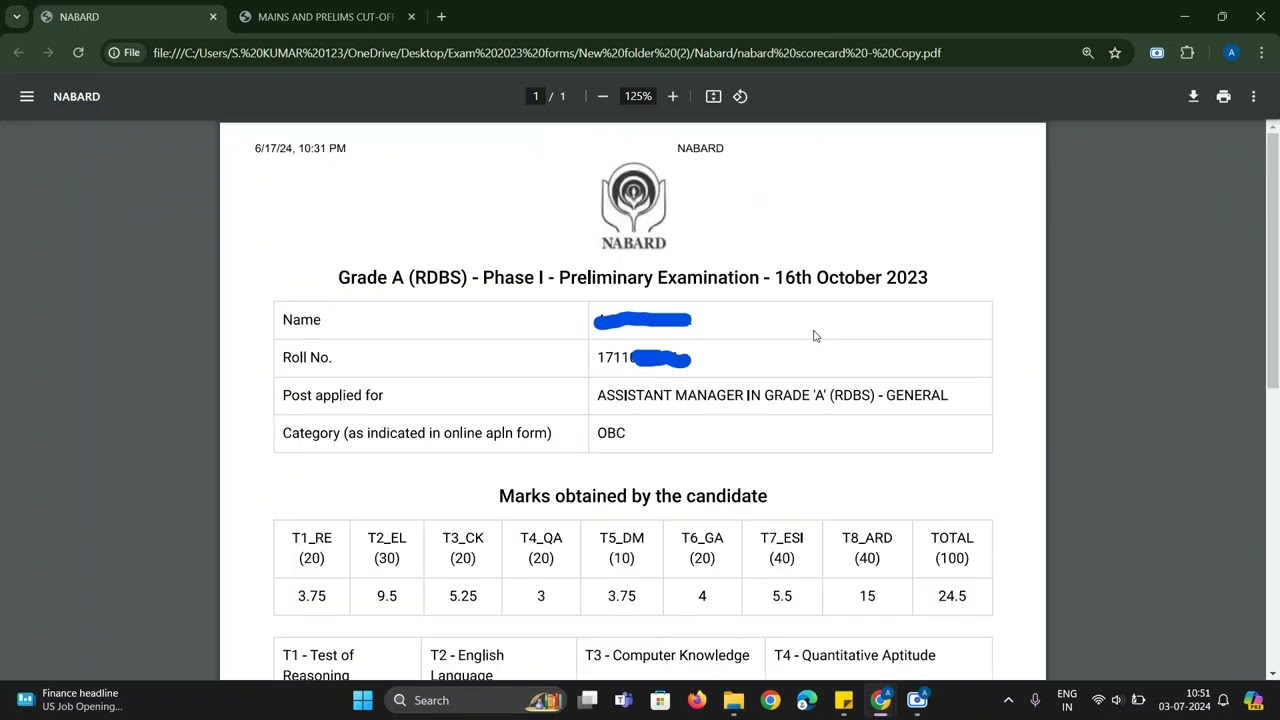Rotate the PDF counterclockwise
This screenshot has height=720, width=1280.
coord(740,97)
